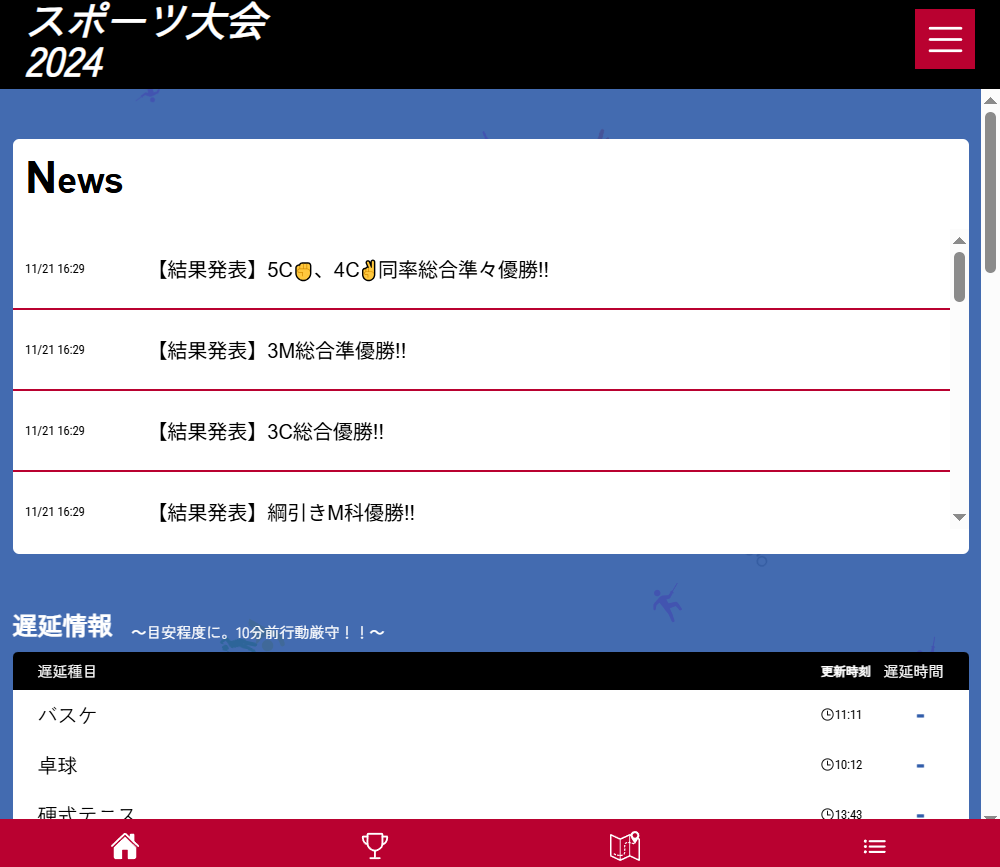The height and width of the screenshot is (867, 1000).
Task: Click the 遅延時間 column header
Action: point(913,672)
